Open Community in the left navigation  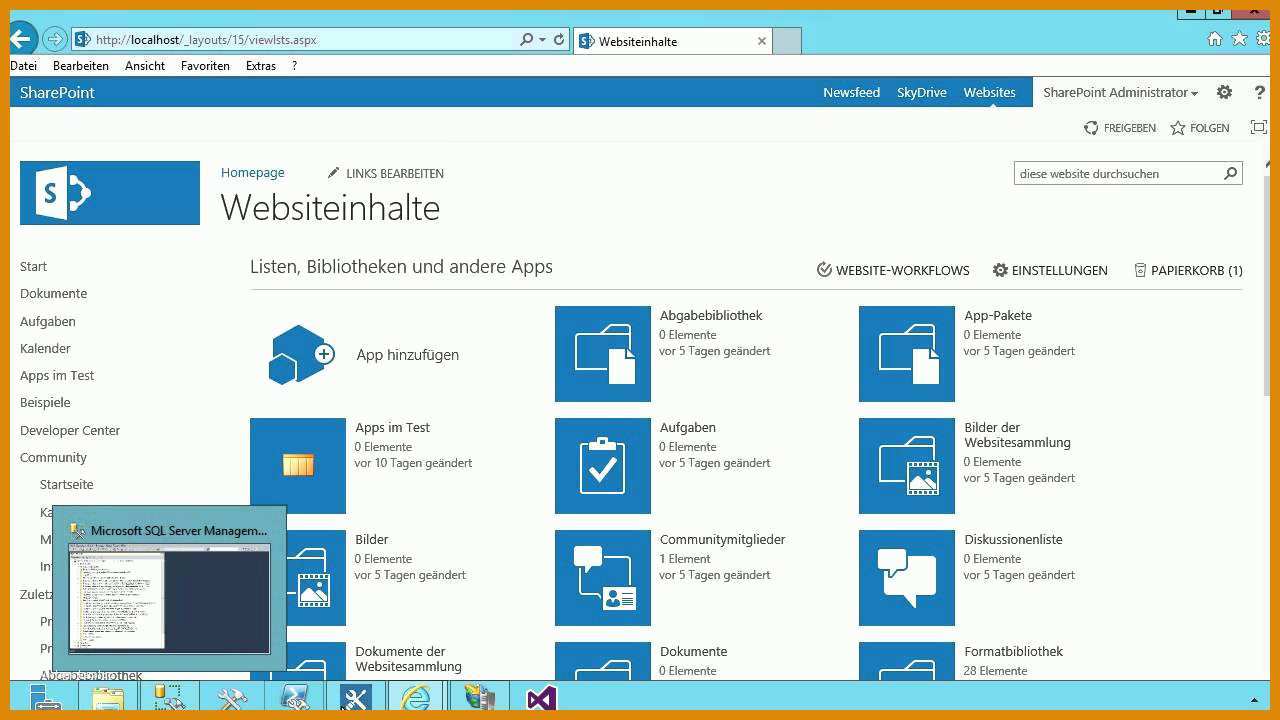(x=53, y=457)
